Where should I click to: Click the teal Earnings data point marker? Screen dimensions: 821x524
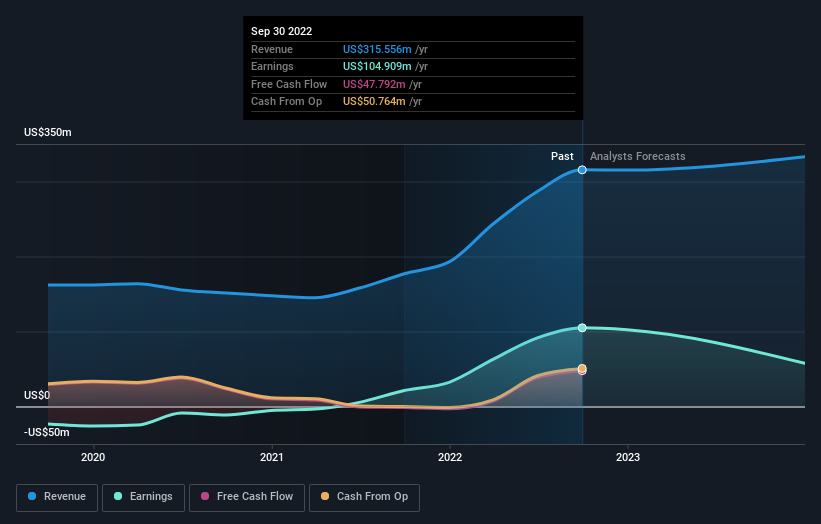coord(582,328)
